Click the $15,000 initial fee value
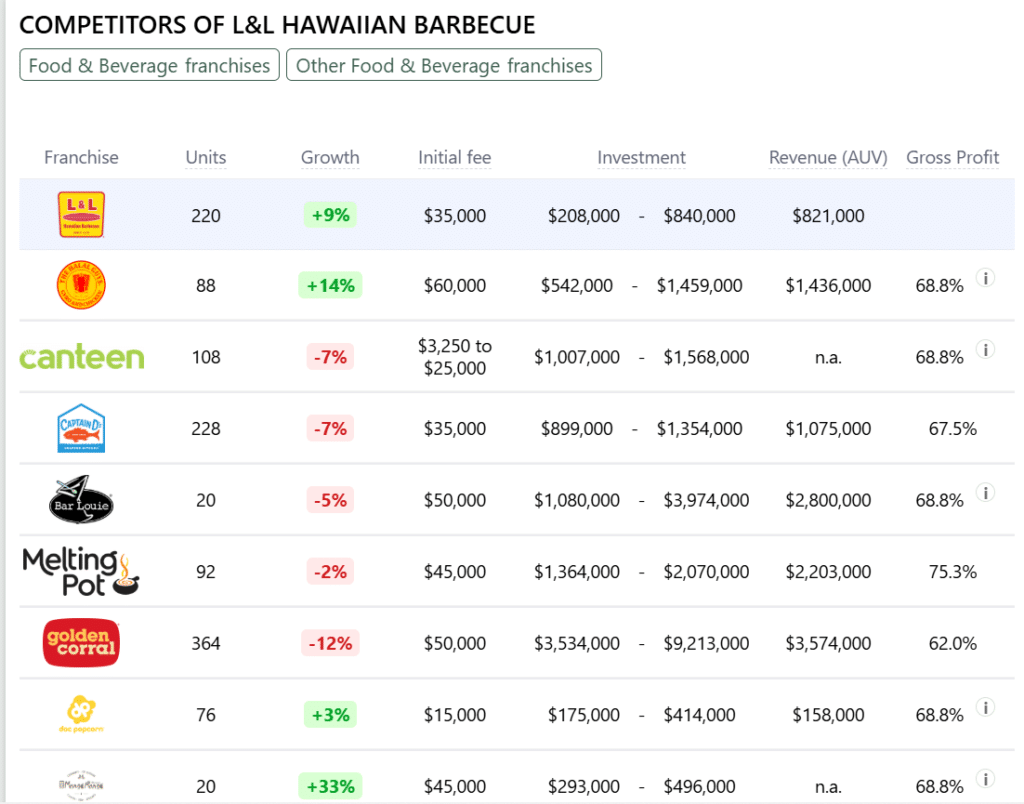The image size is (1024, 804). tap(455, 715)
